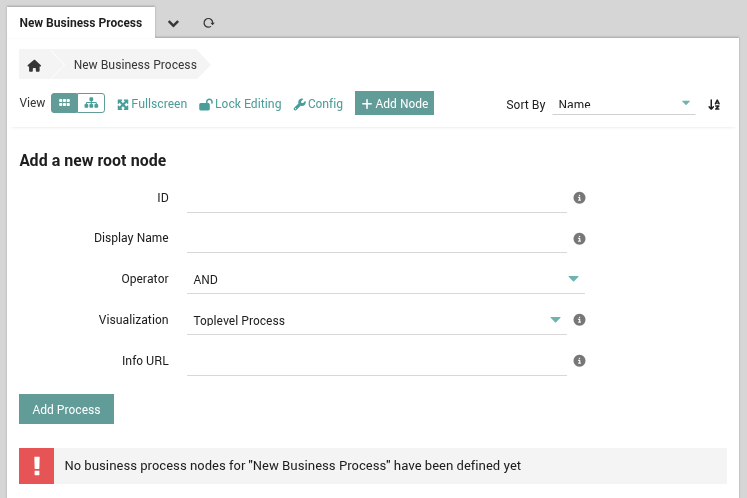Screen dimensions: 747x498
Task: Show info icon for Info URL
Action: point(579,361)
